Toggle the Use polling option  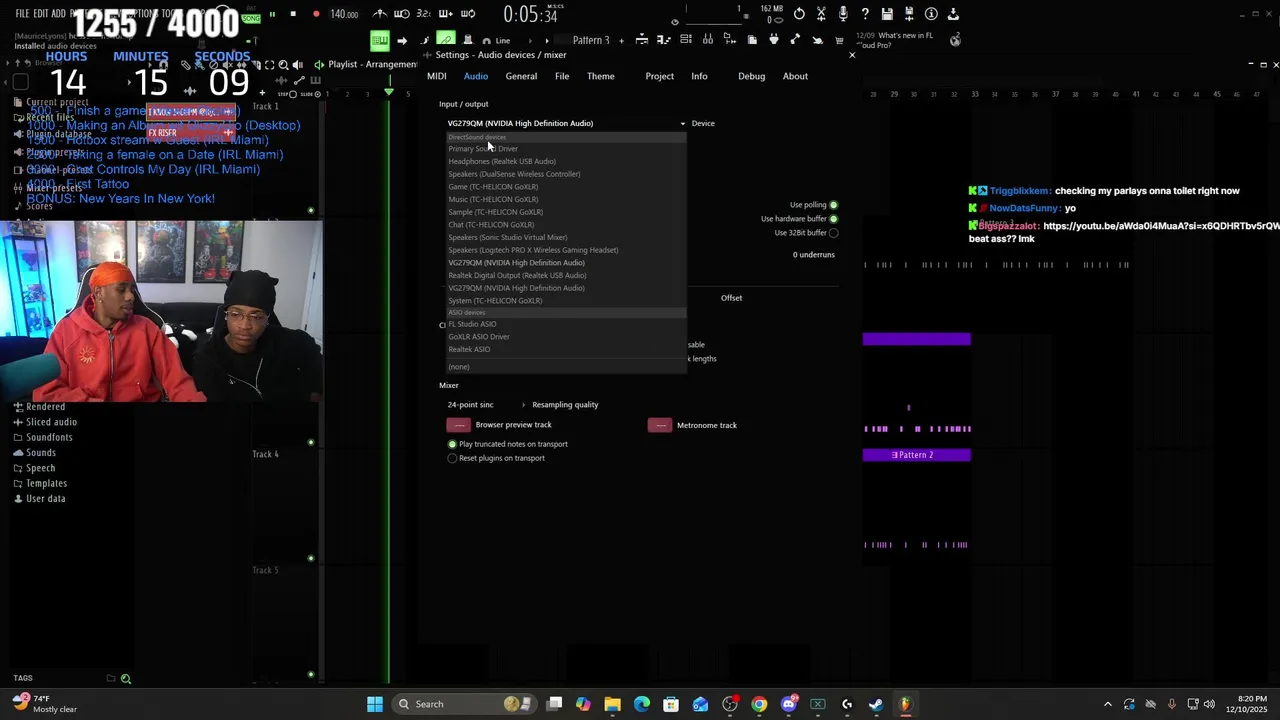click(x=833, y=205)
